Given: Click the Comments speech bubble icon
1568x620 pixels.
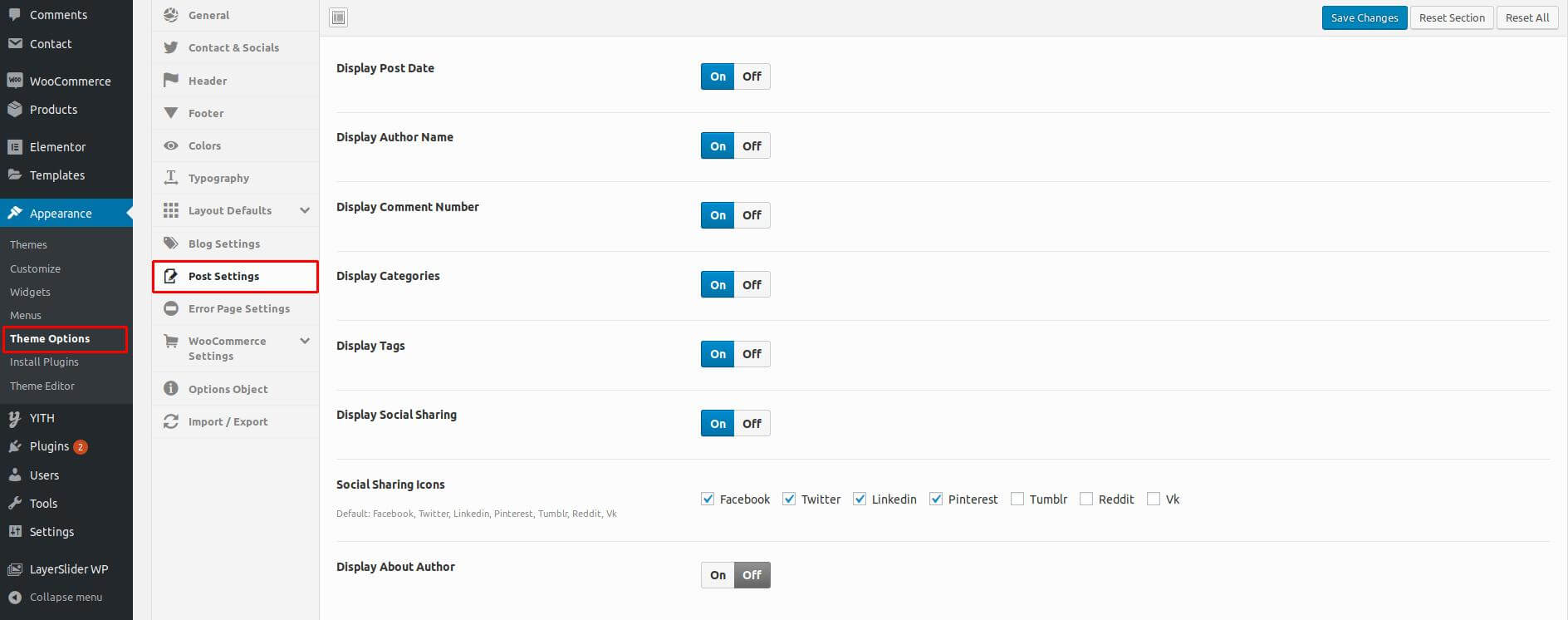Looking at the screenshot, I should pyautogui.click(x=14, y=14).
